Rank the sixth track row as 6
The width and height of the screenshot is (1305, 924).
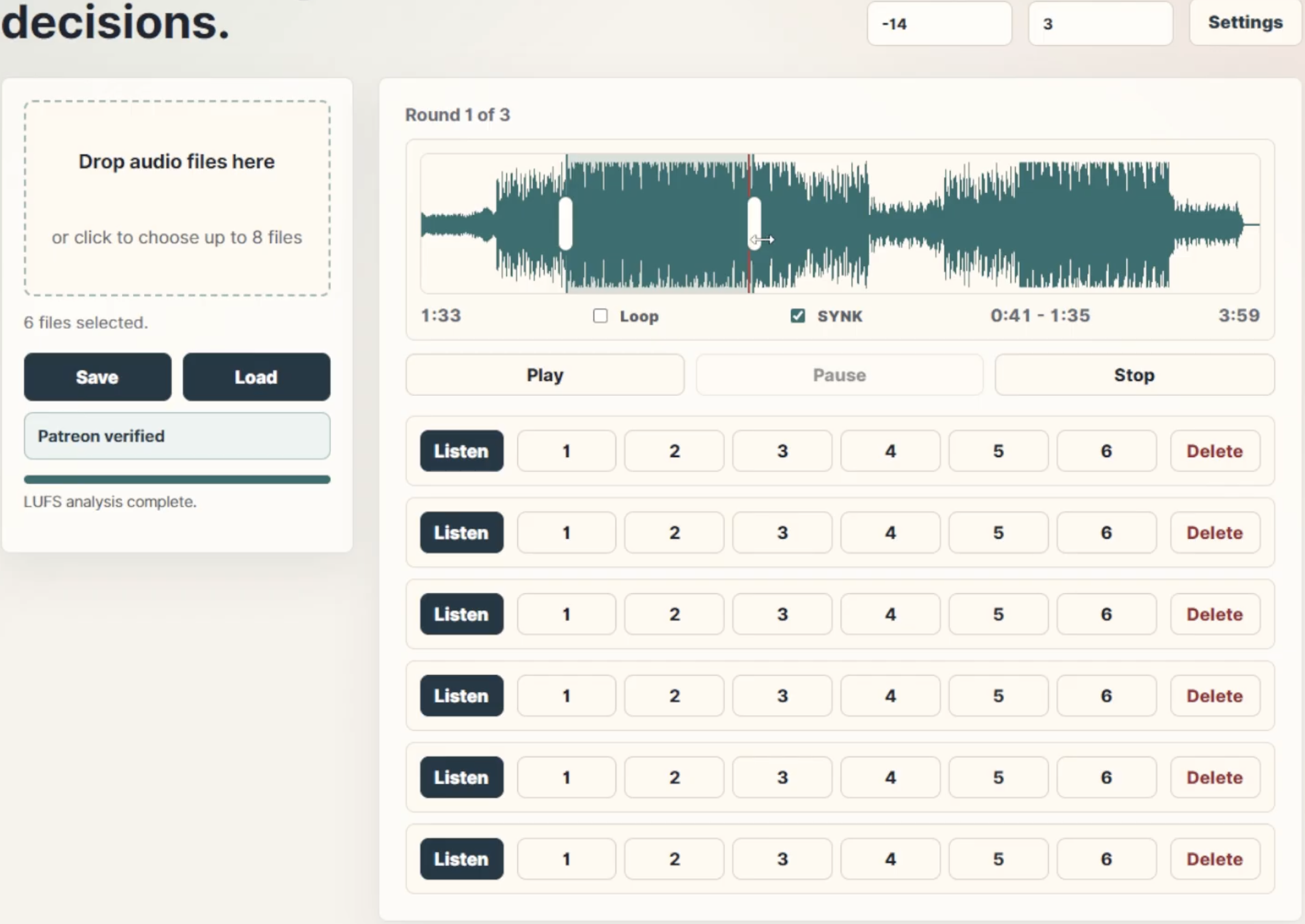(x=1106, y=859)
